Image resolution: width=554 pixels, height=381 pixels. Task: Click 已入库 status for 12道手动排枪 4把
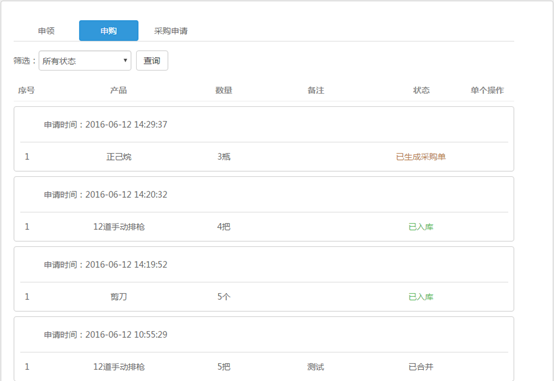click(421, 227)
